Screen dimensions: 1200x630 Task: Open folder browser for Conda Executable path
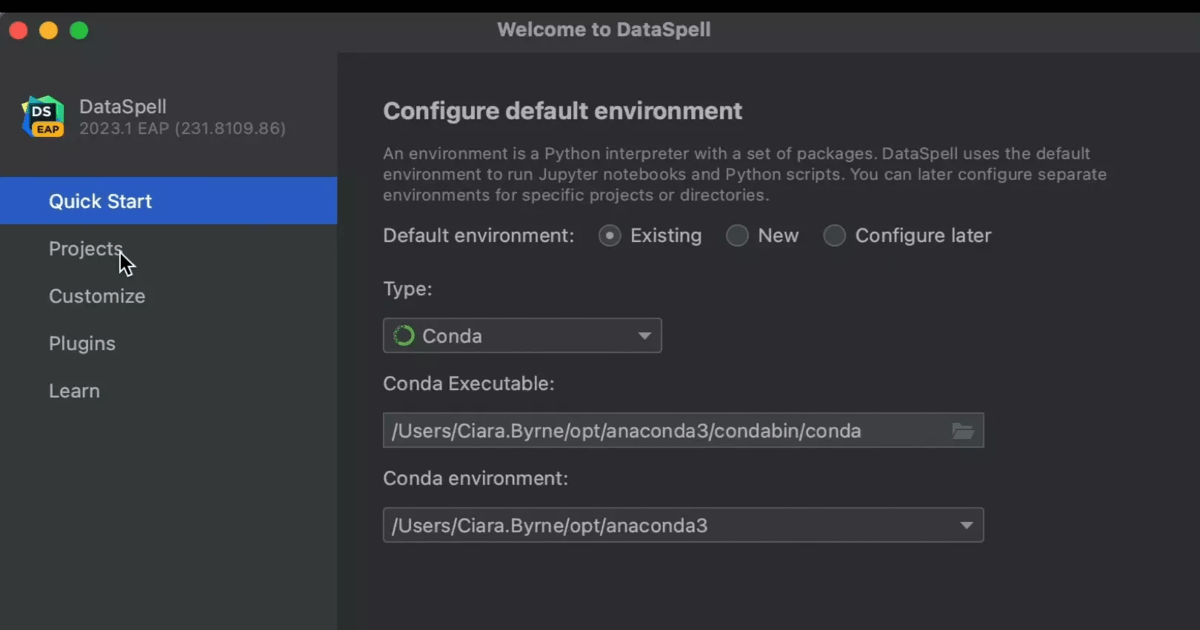(963, 430)
